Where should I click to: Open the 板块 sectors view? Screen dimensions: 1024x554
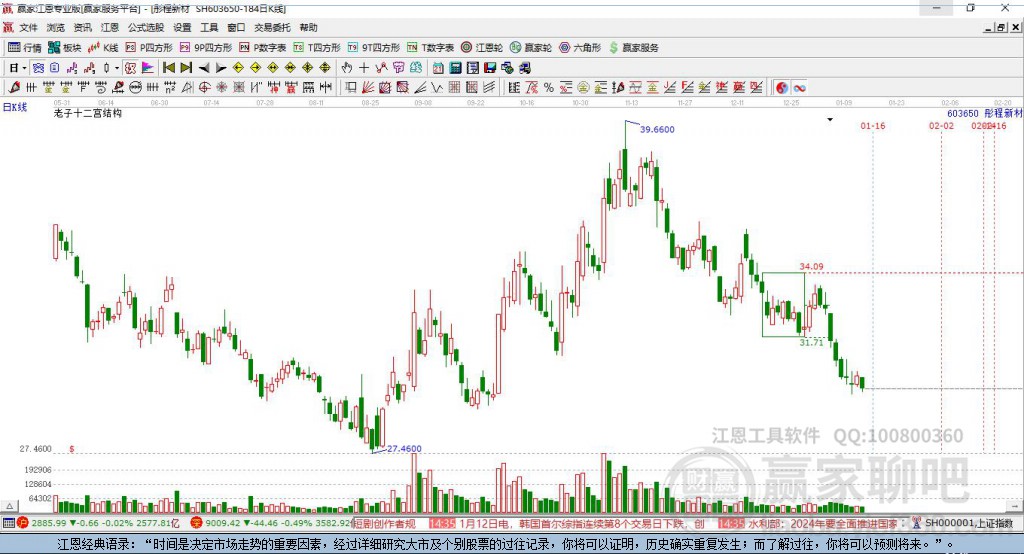[x=64, y=48]
